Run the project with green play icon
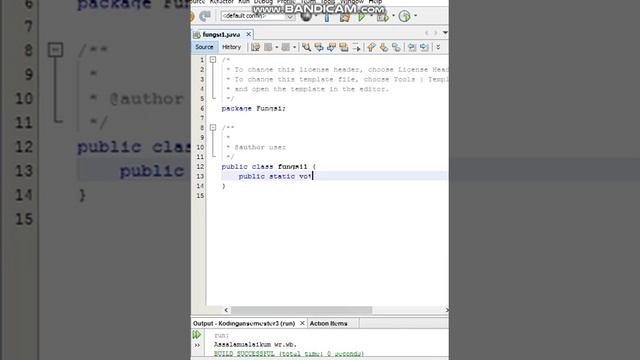 362,16
